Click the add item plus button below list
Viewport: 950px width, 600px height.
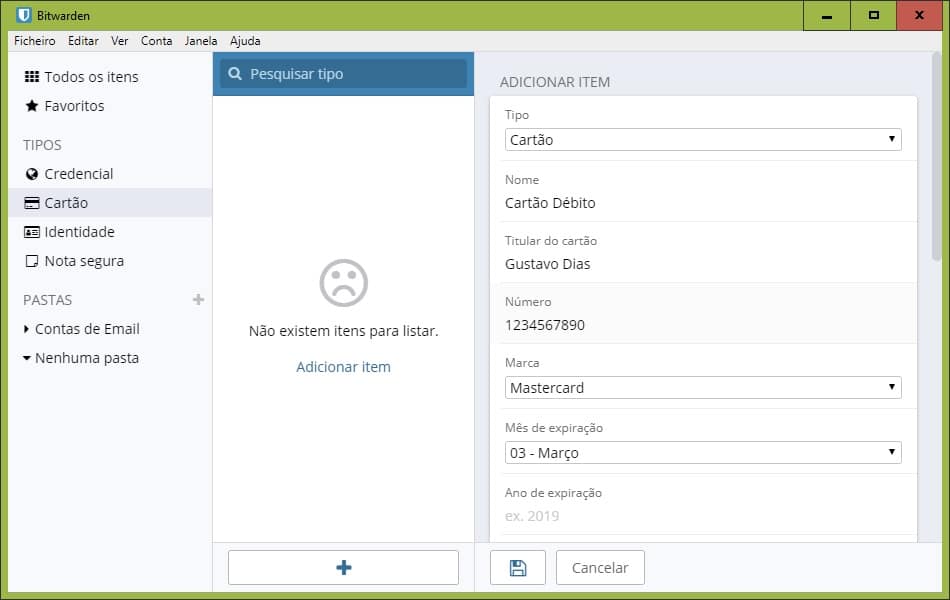(x=343, y=567)
